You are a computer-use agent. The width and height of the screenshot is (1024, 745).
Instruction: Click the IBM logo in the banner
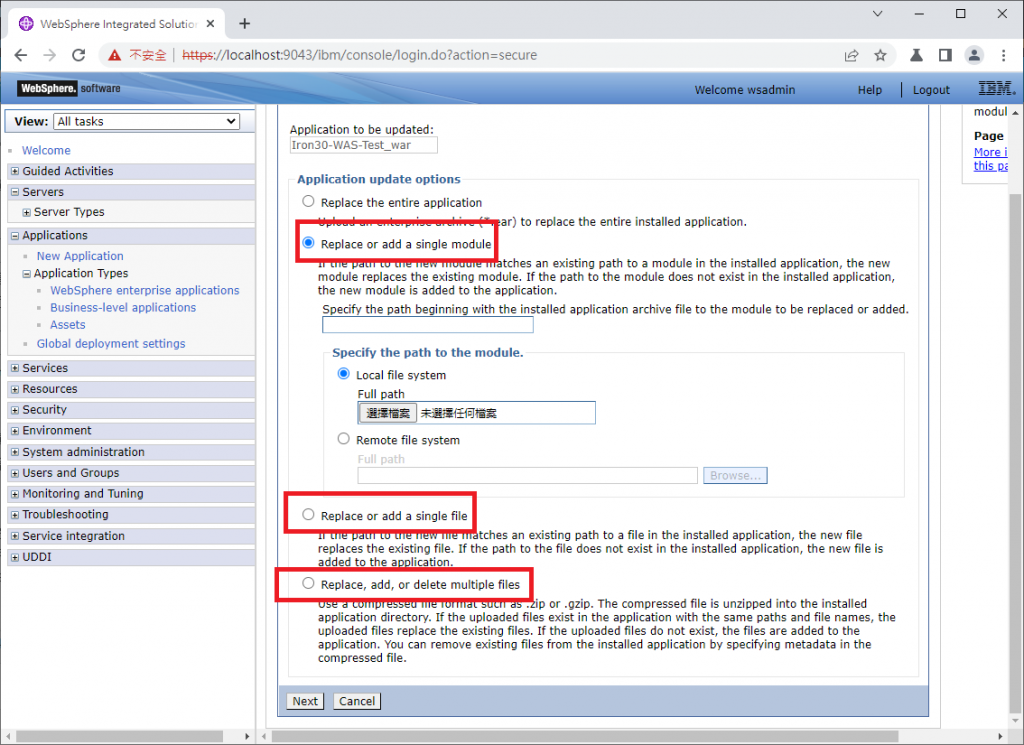click(996, 88)
